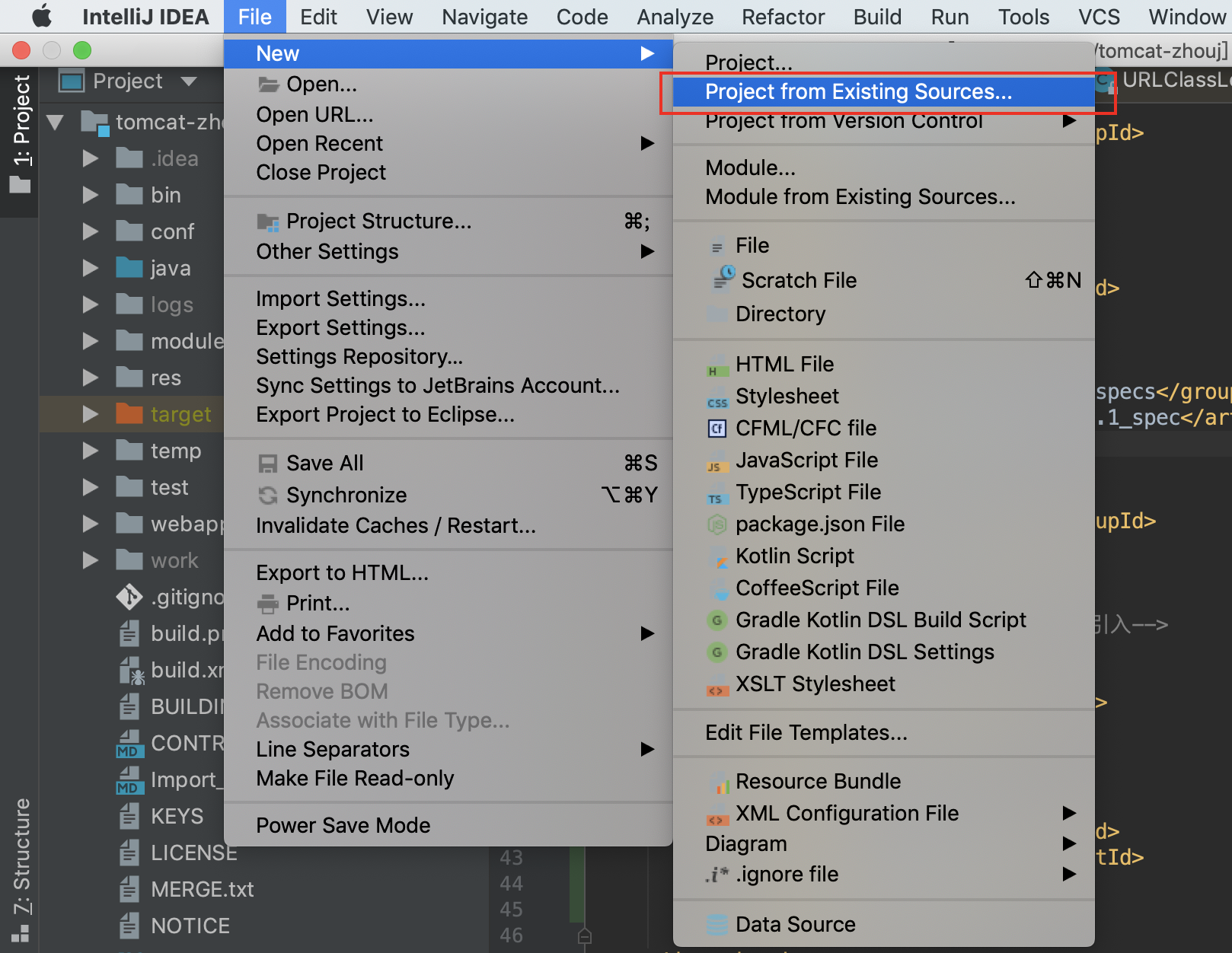Open the Line Separators submenu
The height and width of the screenshot is (953, 1232).
click(x=448, y=750)
